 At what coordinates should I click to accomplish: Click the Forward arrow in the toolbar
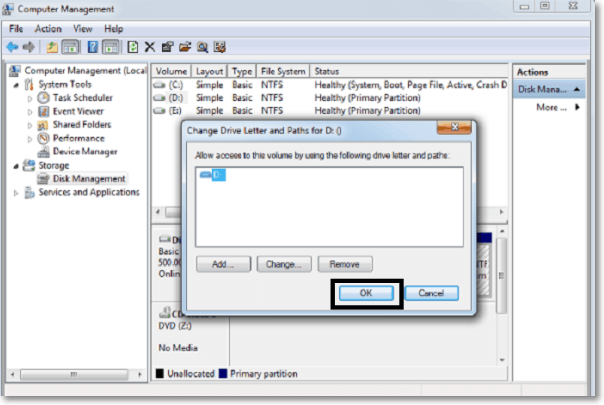pyautogui.click(x=28, y=47)
